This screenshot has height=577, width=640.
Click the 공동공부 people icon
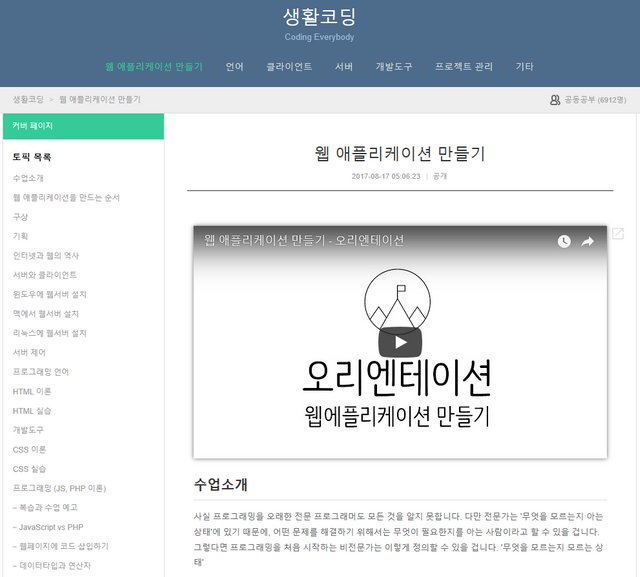pos(555,100)
